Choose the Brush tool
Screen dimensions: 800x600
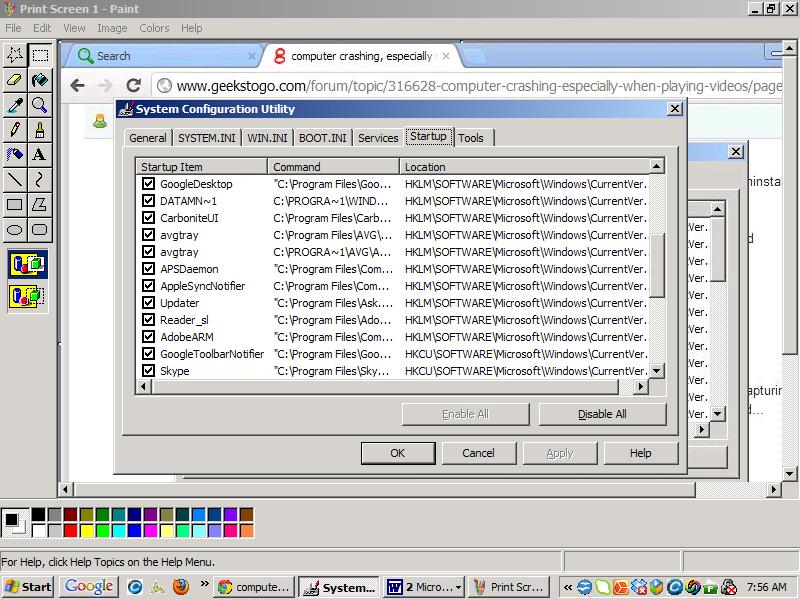[x=40, y=130]
